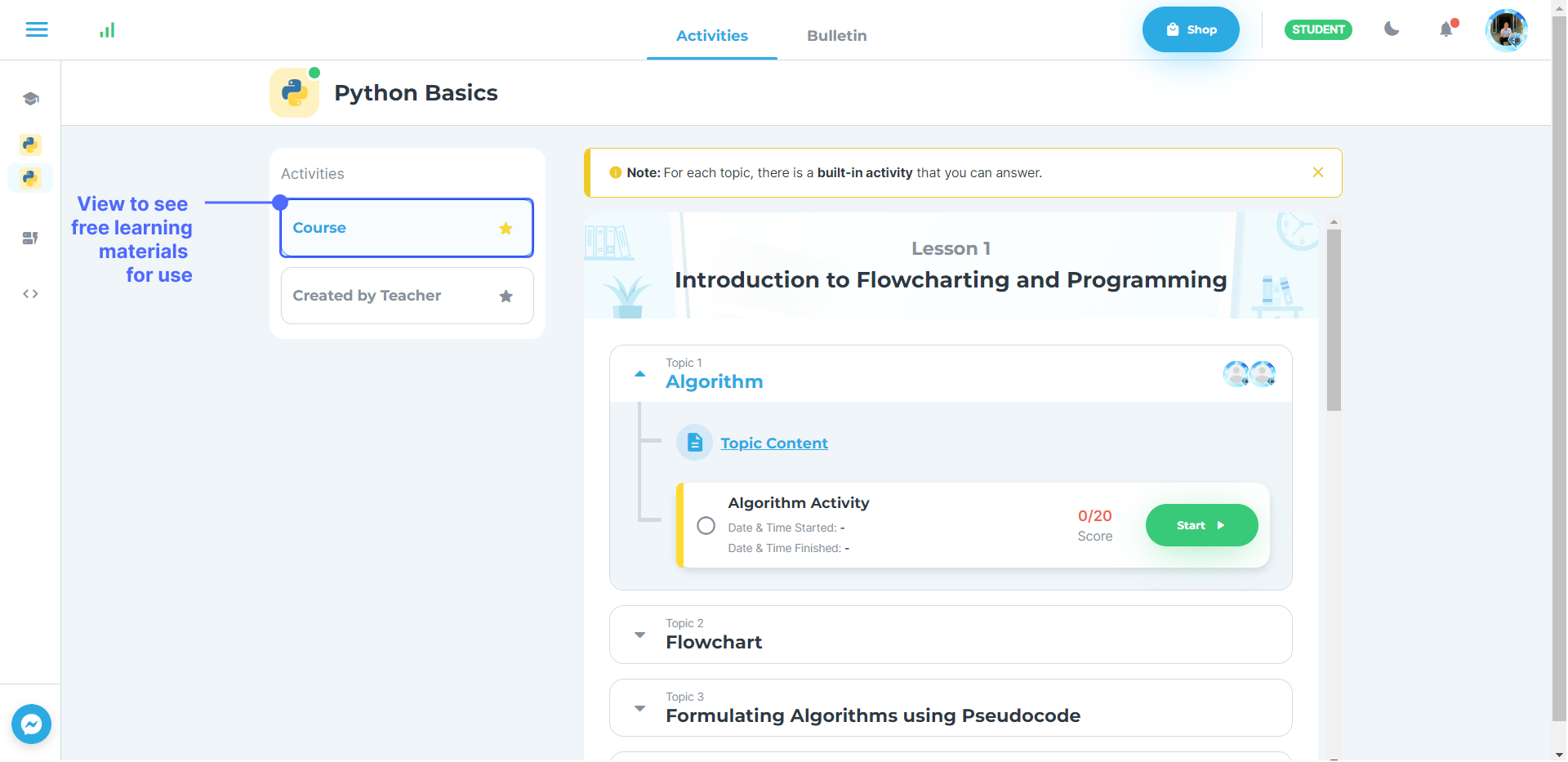Collapse the Topic 1 Algorithm section
The height and width of the screenshot is (762, 1568).
(640, 374)
